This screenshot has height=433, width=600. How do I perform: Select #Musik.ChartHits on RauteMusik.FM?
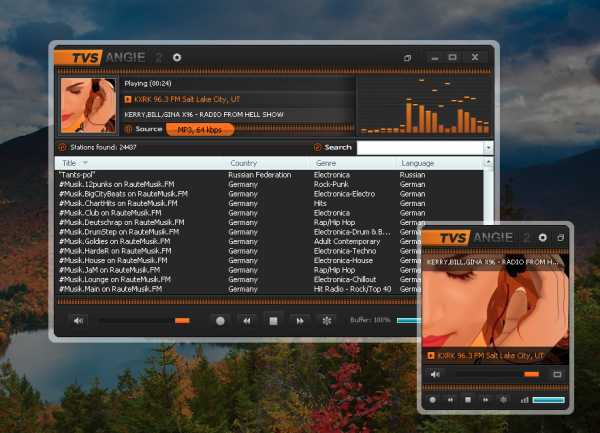pos(269,203)
